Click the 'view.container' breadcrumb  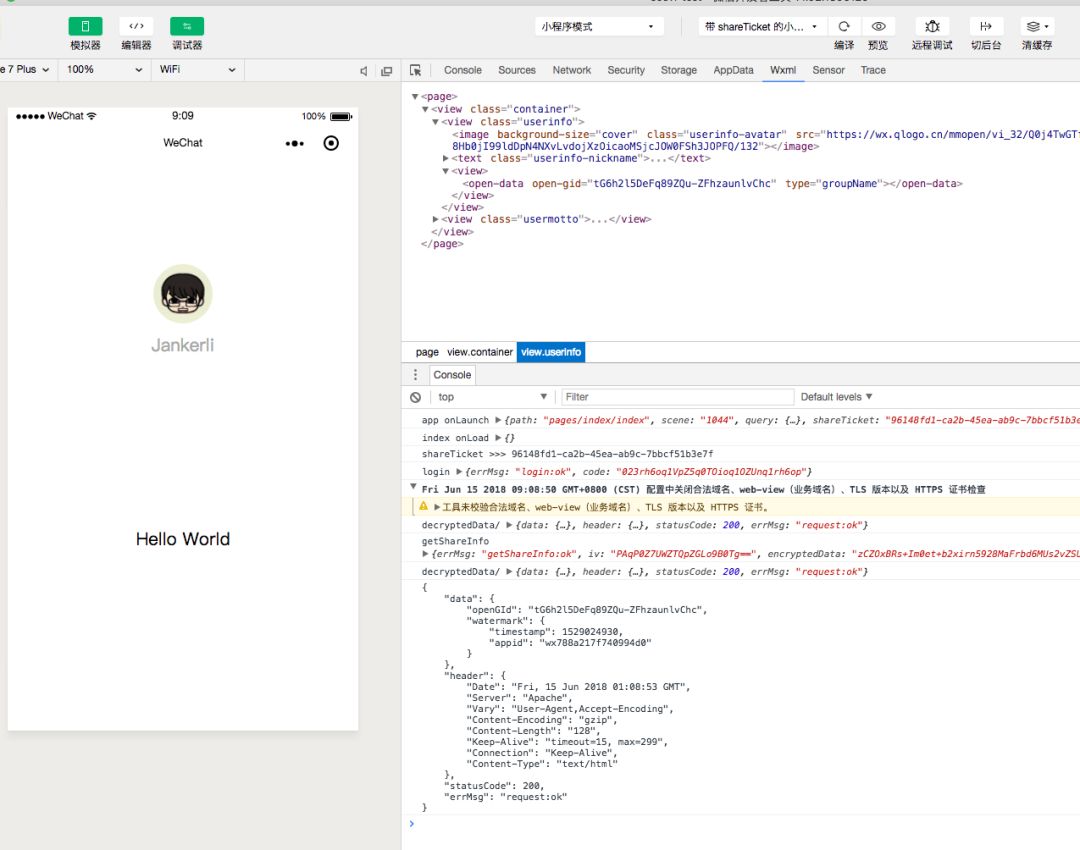pos(480,352)
